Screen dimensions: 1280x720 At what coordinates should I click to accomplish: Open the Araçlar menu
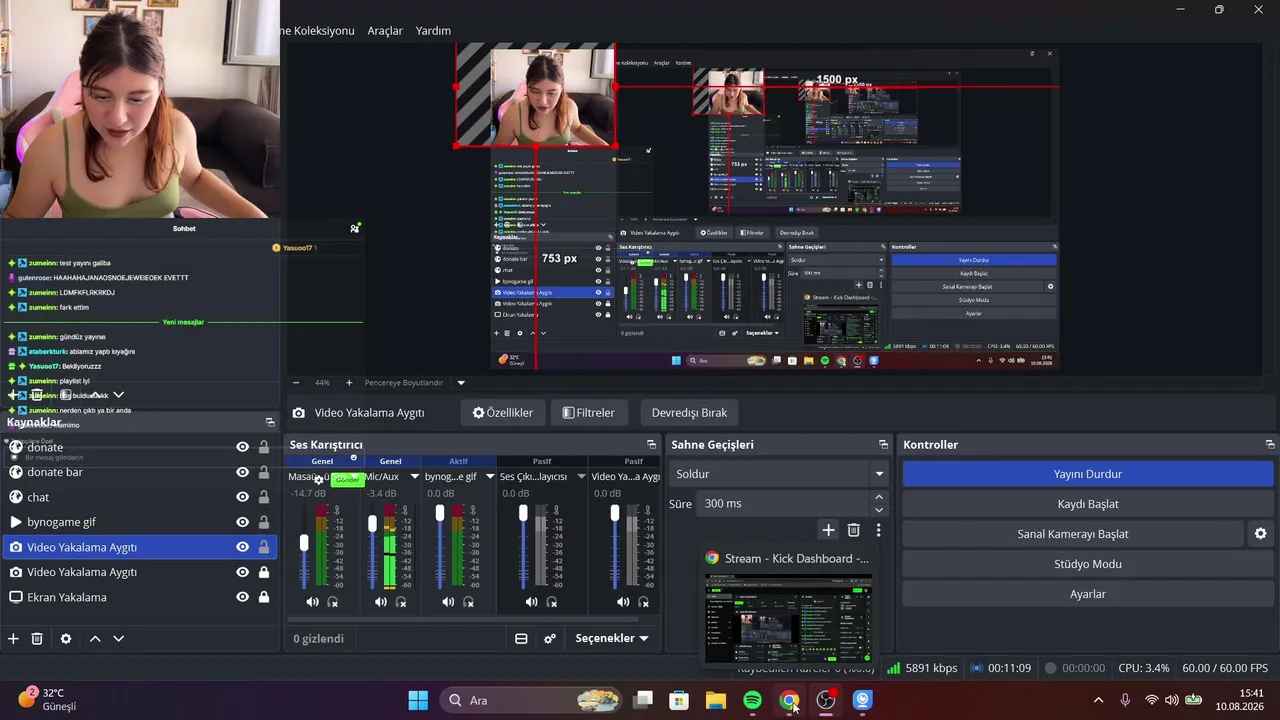coord(385,31)
